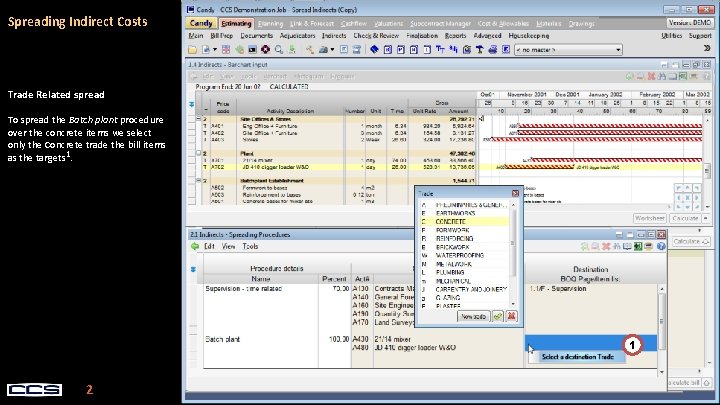Image resolution: width=720 pixels, height=405 pixels.
Task: Click the green back arrow in Spreading Procedures
Action: pos(195,247)
